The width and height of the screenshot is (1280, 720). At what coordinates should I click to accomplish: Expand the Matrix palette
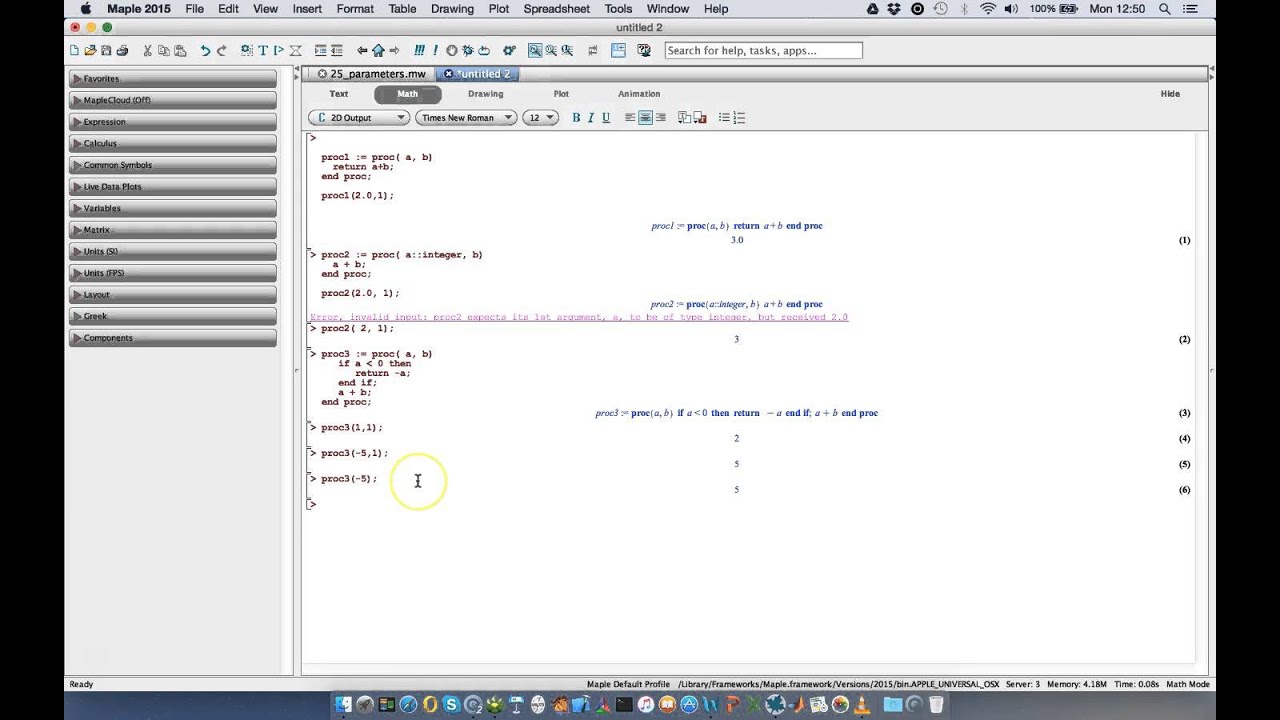(x=173, y=230)
